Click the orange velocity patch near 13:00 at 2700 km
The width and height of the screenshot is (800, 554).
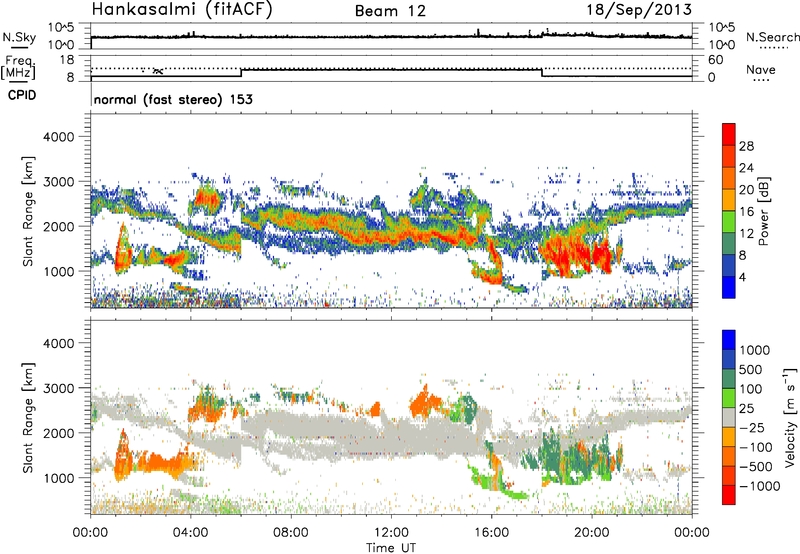click(x=424, y=400)
